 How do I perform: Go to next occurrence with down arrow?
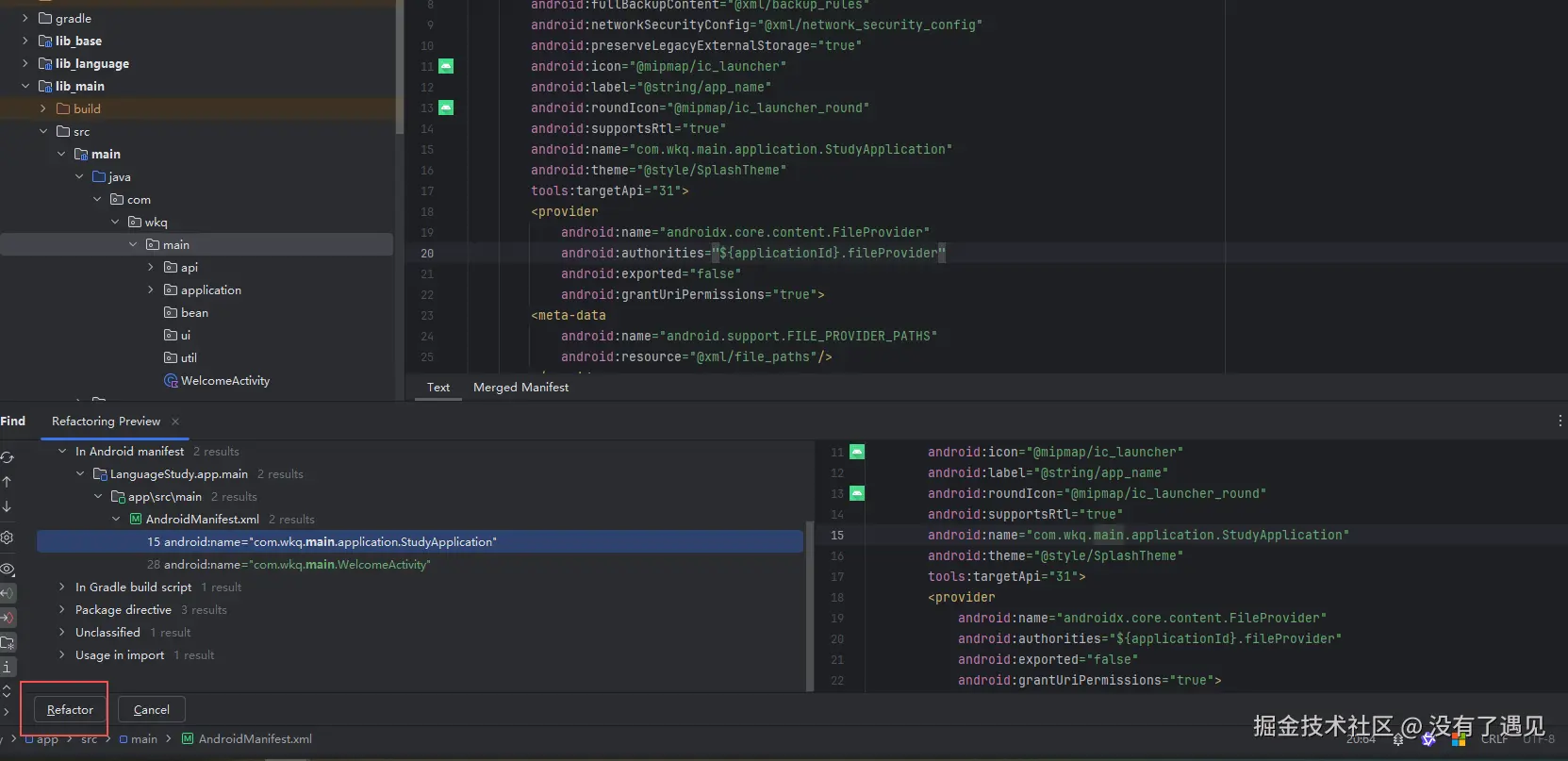[8, 506]
